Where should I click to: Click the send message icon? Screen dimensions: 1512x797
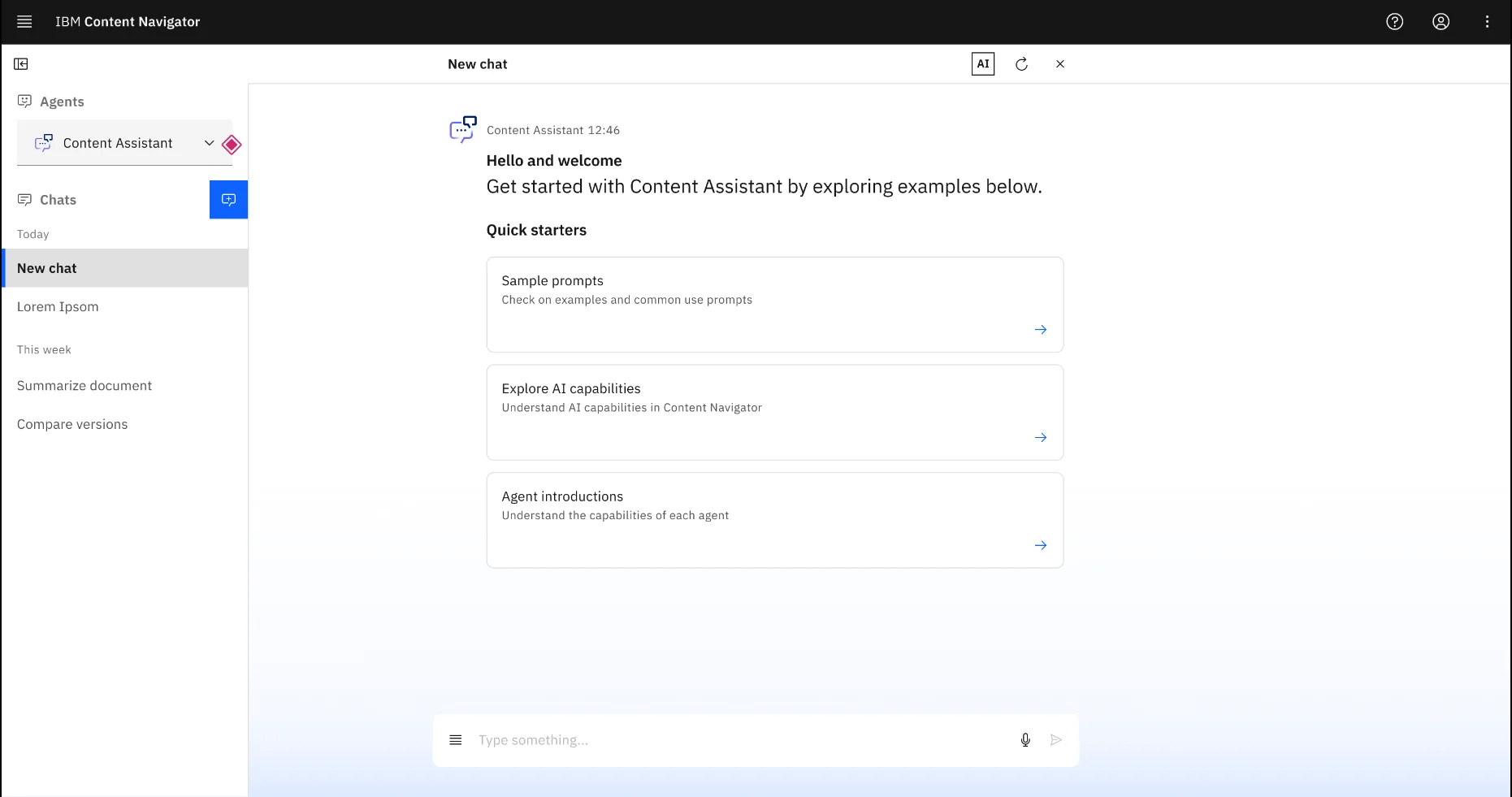[1055, 740]
